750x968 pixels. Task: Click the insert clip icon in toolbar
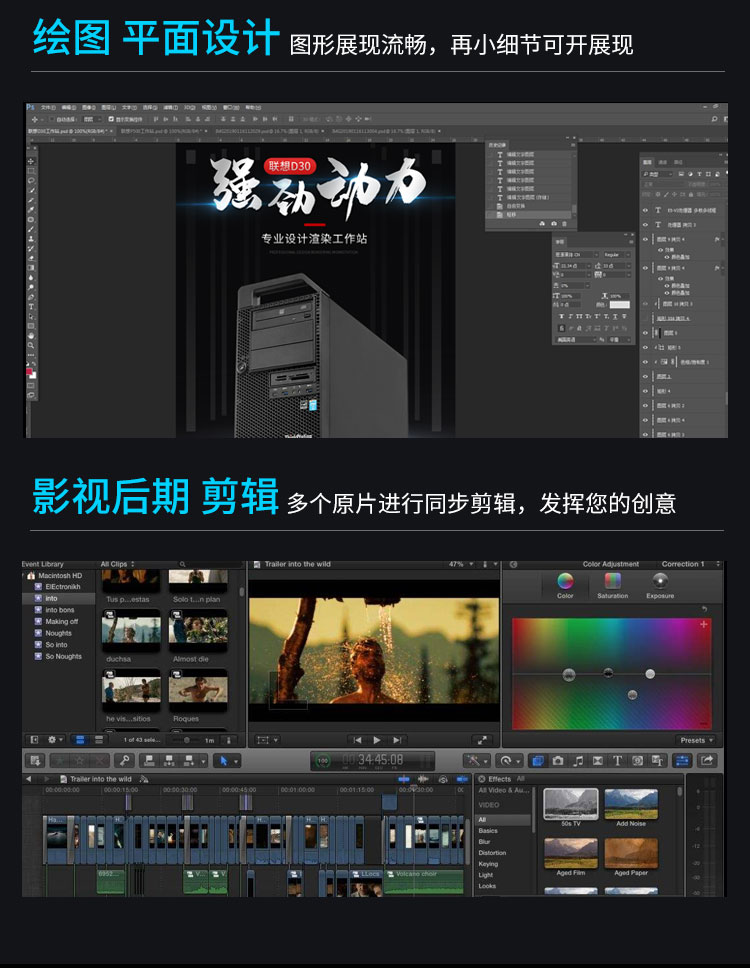point(169,761)
